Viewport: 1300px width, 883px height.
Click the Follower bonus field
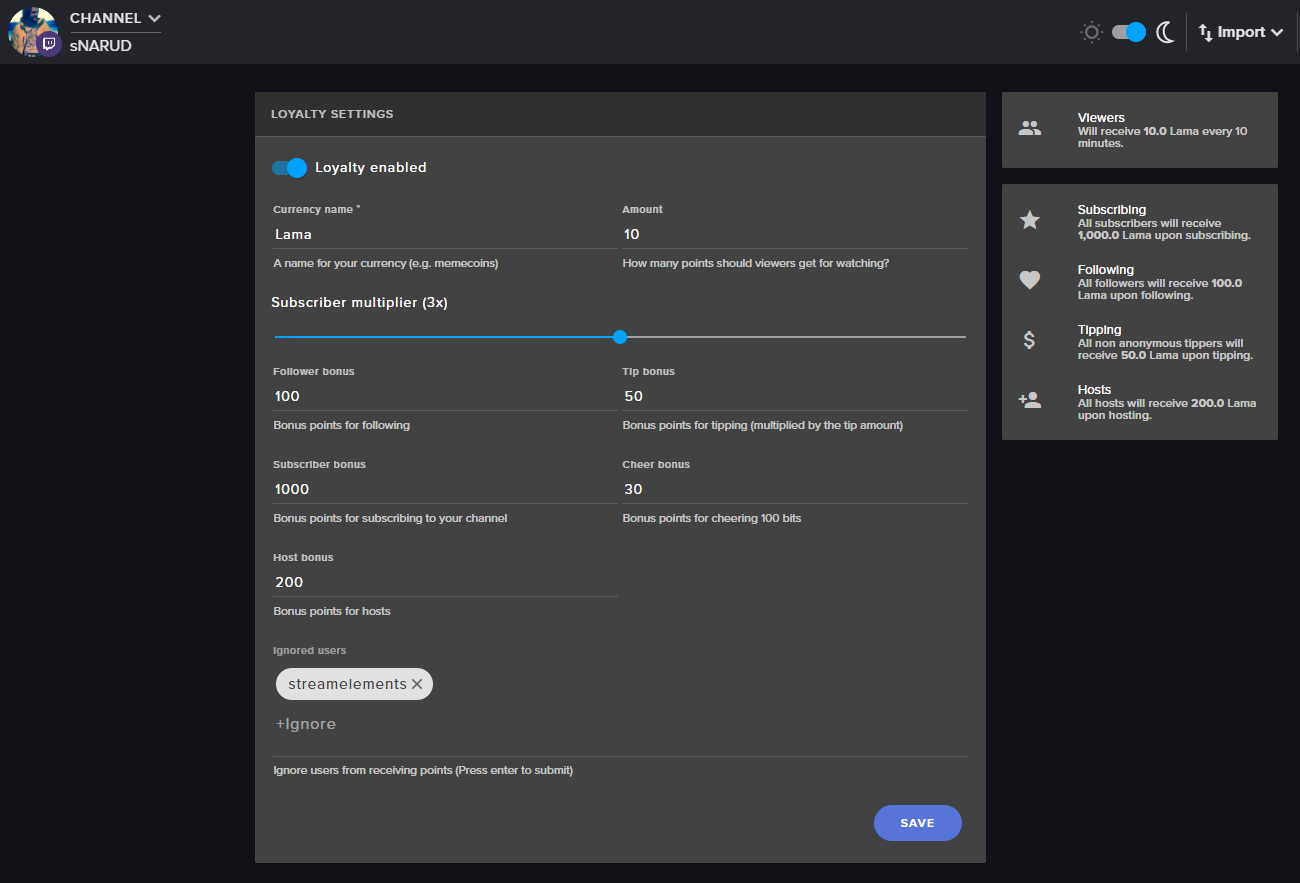click(x=445, y=396)
